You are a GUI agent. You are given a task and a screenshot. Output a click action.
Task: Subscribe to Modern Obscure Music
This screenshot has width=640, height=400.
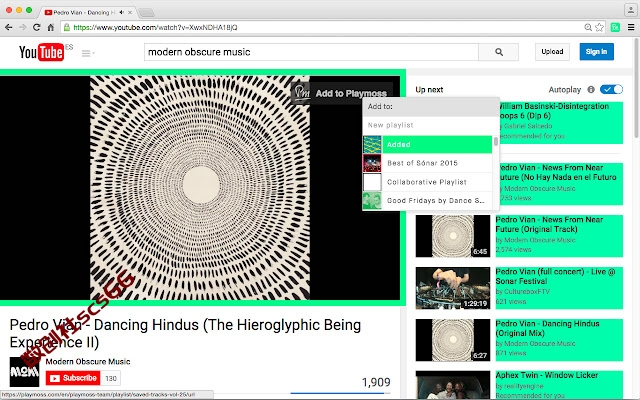tap(73, 378)
